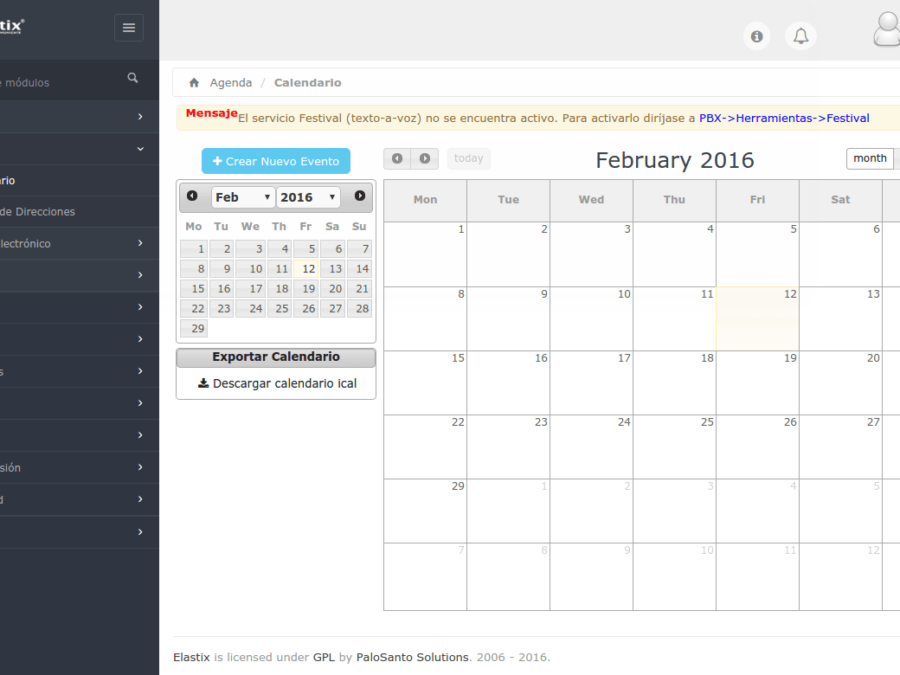Expand the first sidebar menu chevron

140,117
